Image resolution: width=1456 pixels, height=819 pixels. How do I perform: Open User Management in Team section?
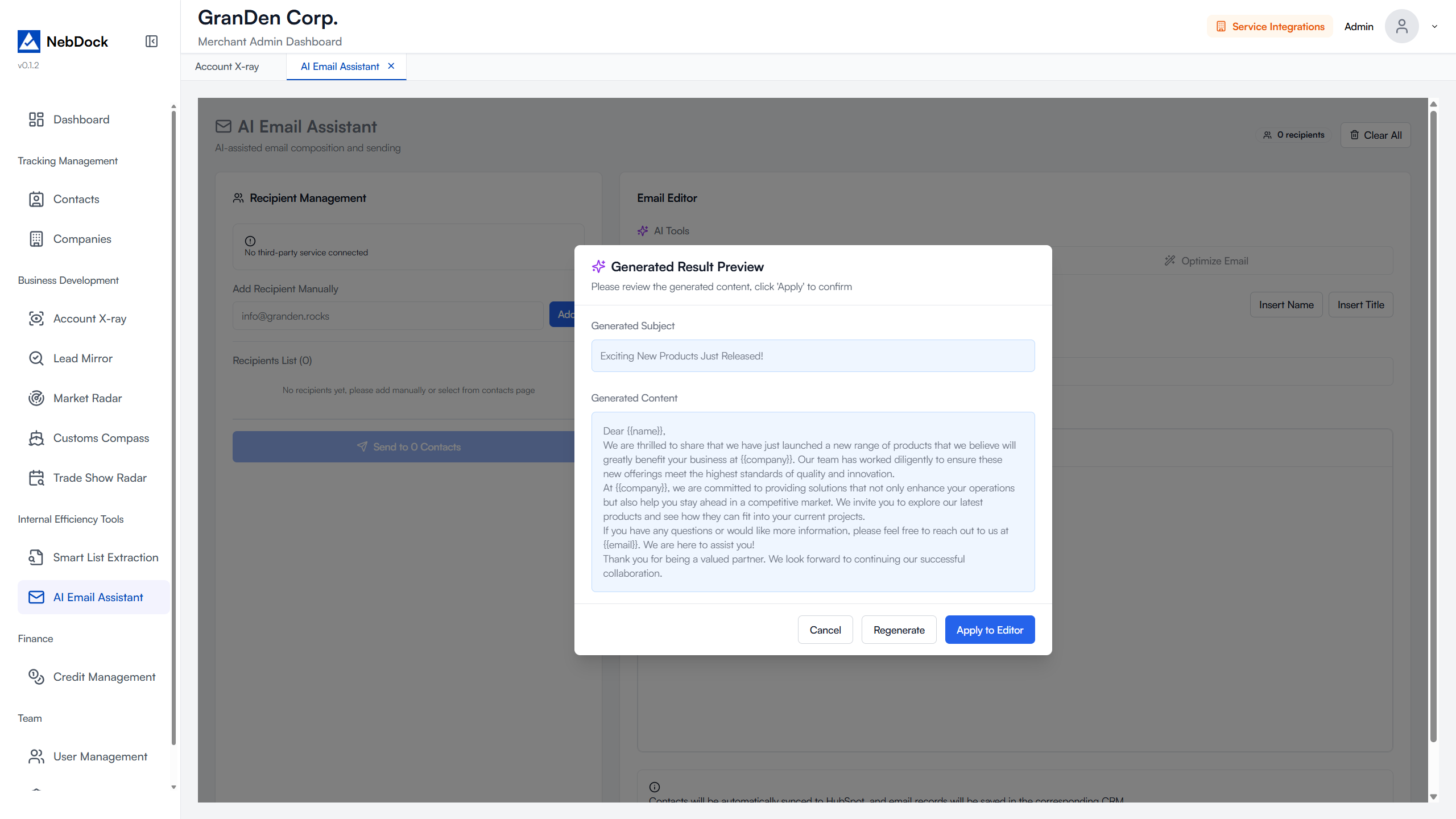pyautogui.click(x=100, y=756)
